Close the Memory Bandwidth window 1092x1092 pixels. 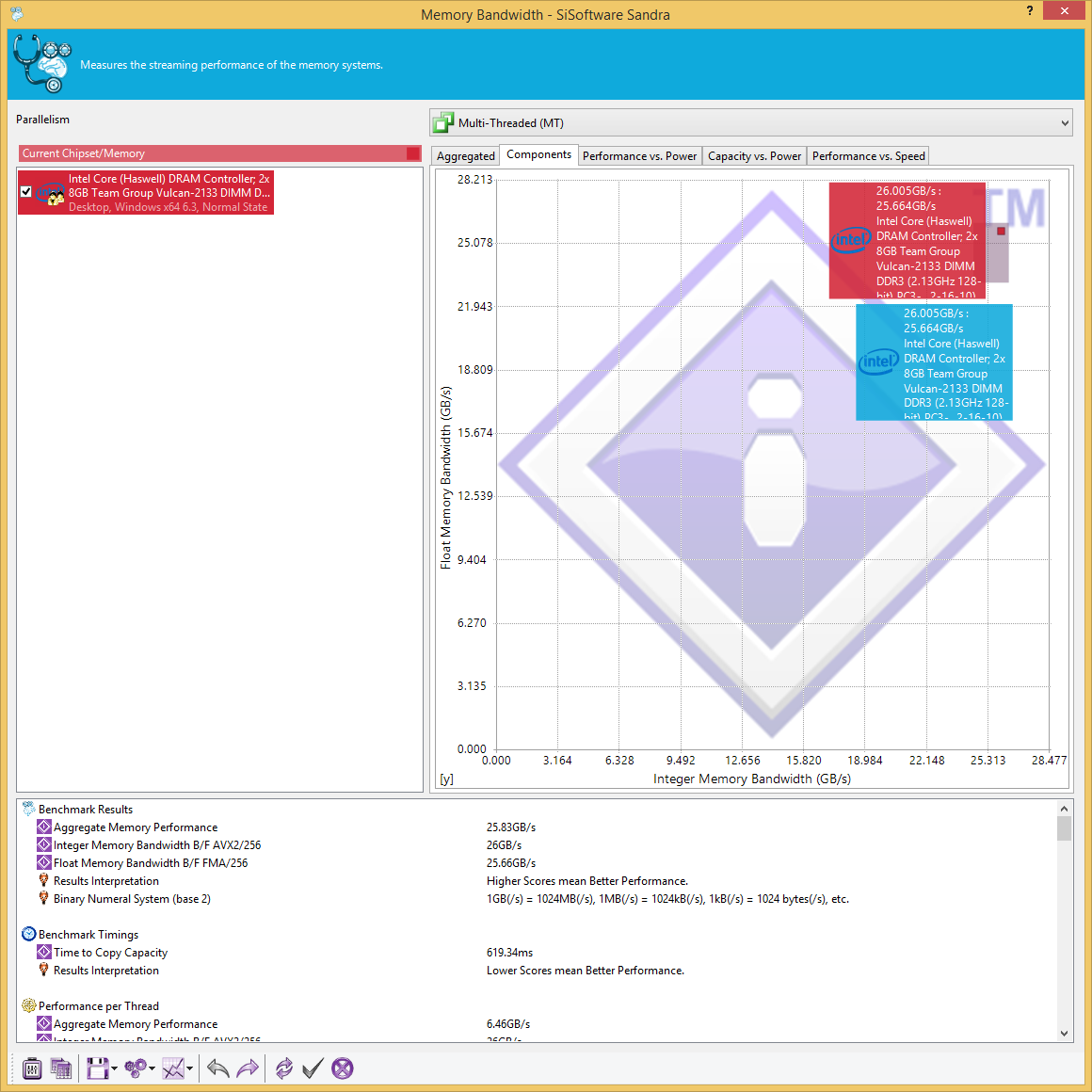click(1064, 10)
